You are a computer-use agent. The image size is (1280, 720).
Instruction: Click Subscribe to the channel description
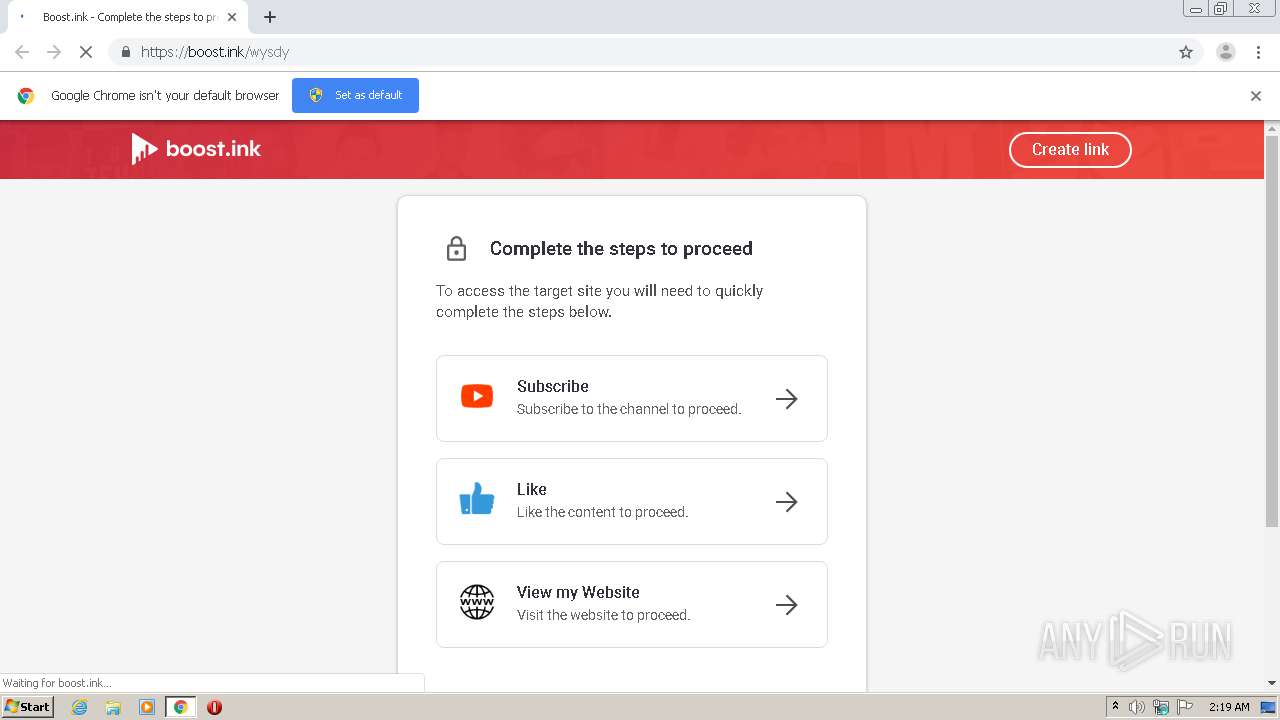click(629, 409)
